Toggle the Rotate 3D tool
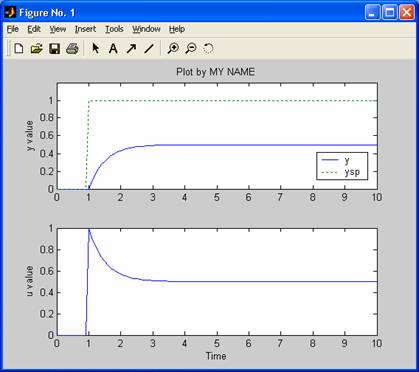 [208, 49]
